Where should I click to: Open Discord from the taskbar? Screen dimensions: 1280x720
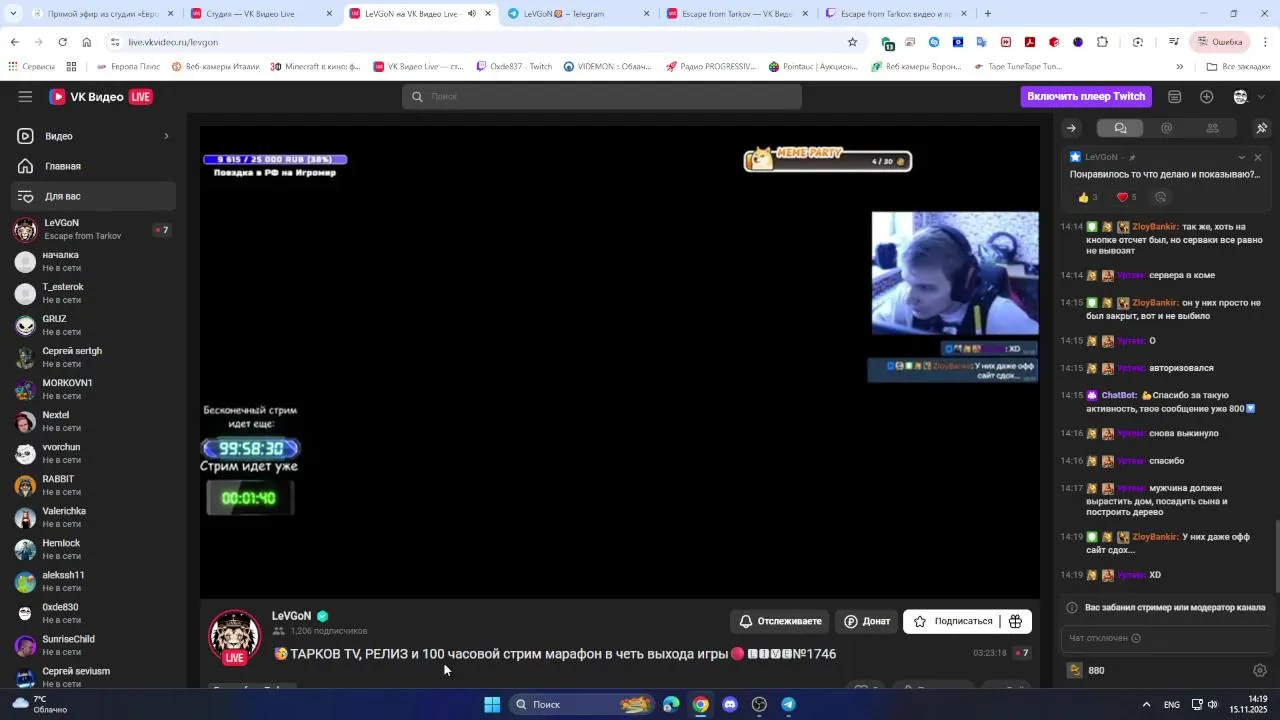point(730,704)
